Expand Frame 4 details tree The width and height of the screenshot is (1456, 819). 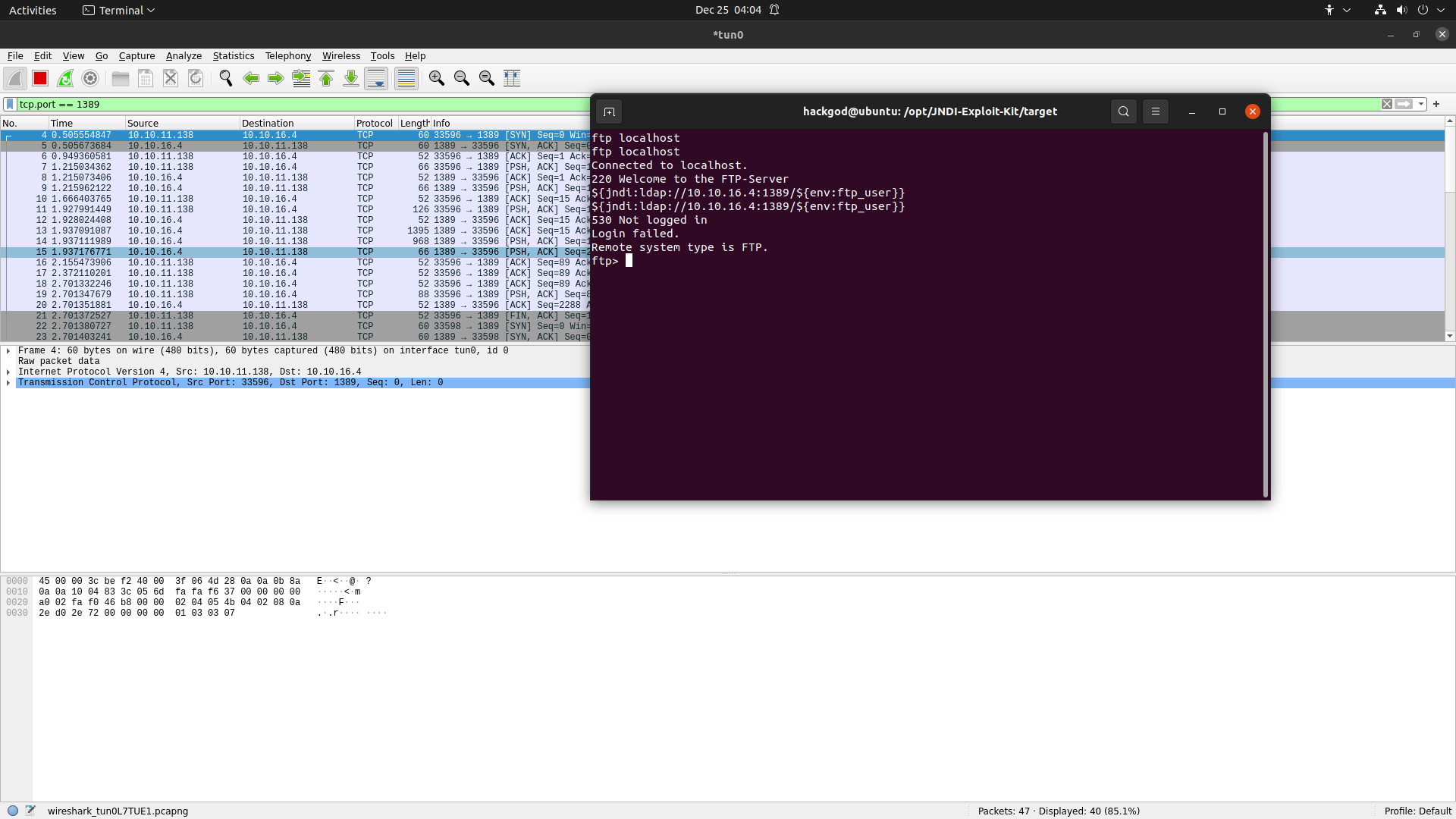[x=8, y=350]
